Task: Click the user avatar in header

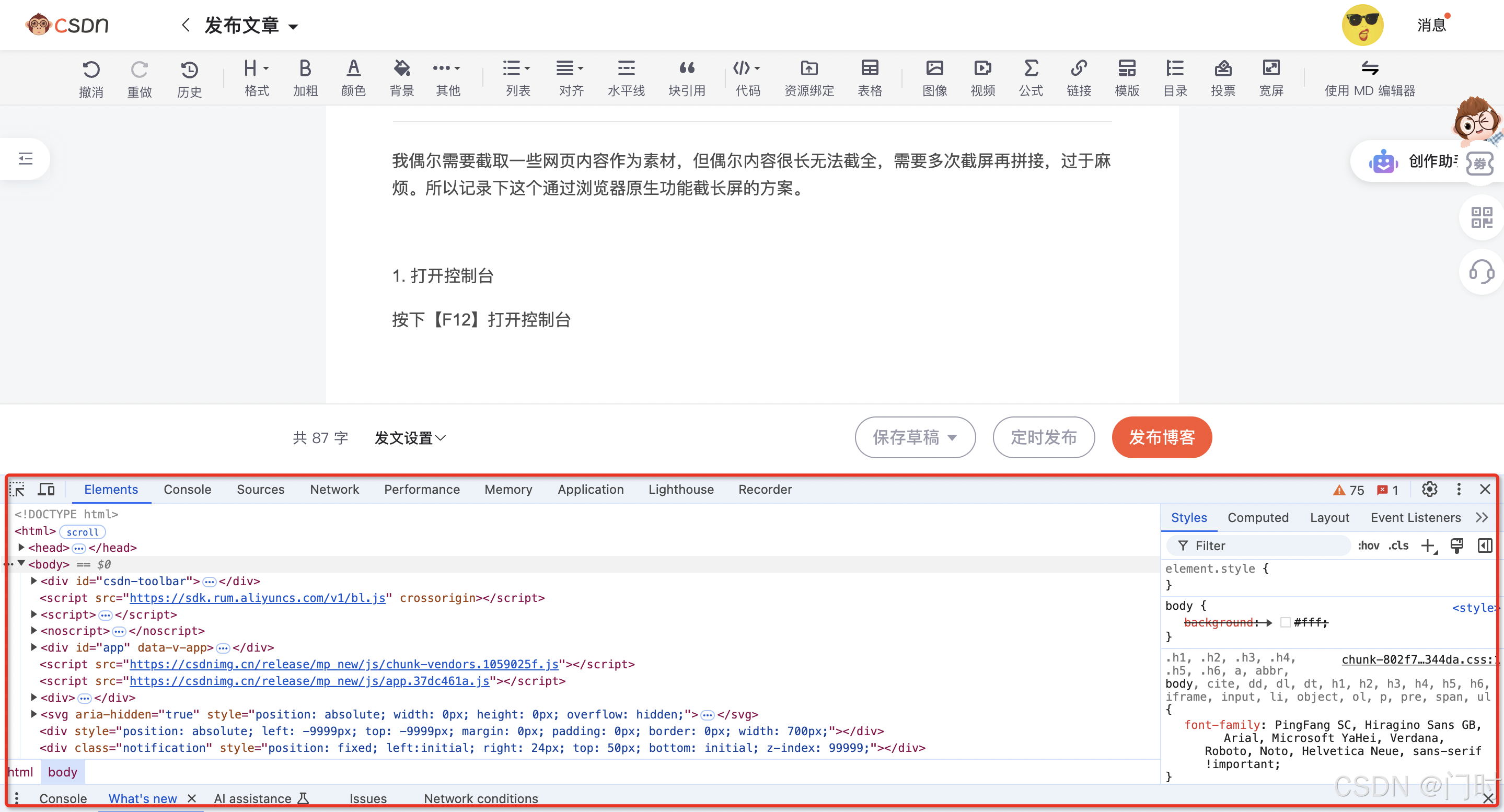Action: click(1362, 25)
